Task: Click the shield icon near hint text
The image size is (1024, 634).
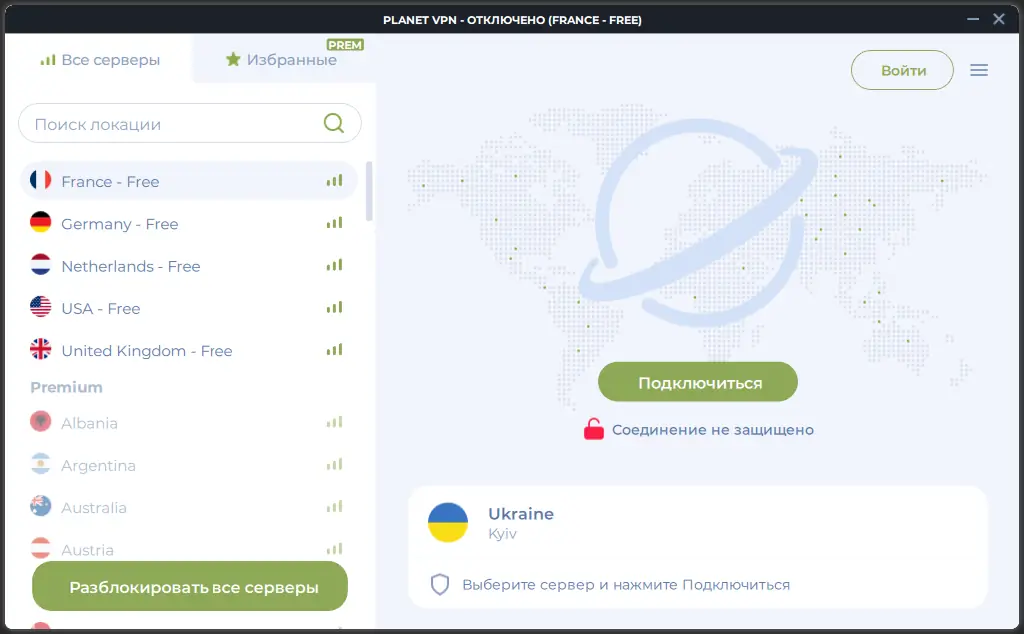Action: tap(440, 584)
